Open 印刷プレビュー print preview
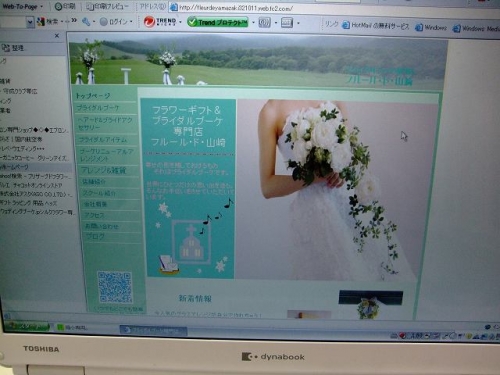 (x=107, y=7)
